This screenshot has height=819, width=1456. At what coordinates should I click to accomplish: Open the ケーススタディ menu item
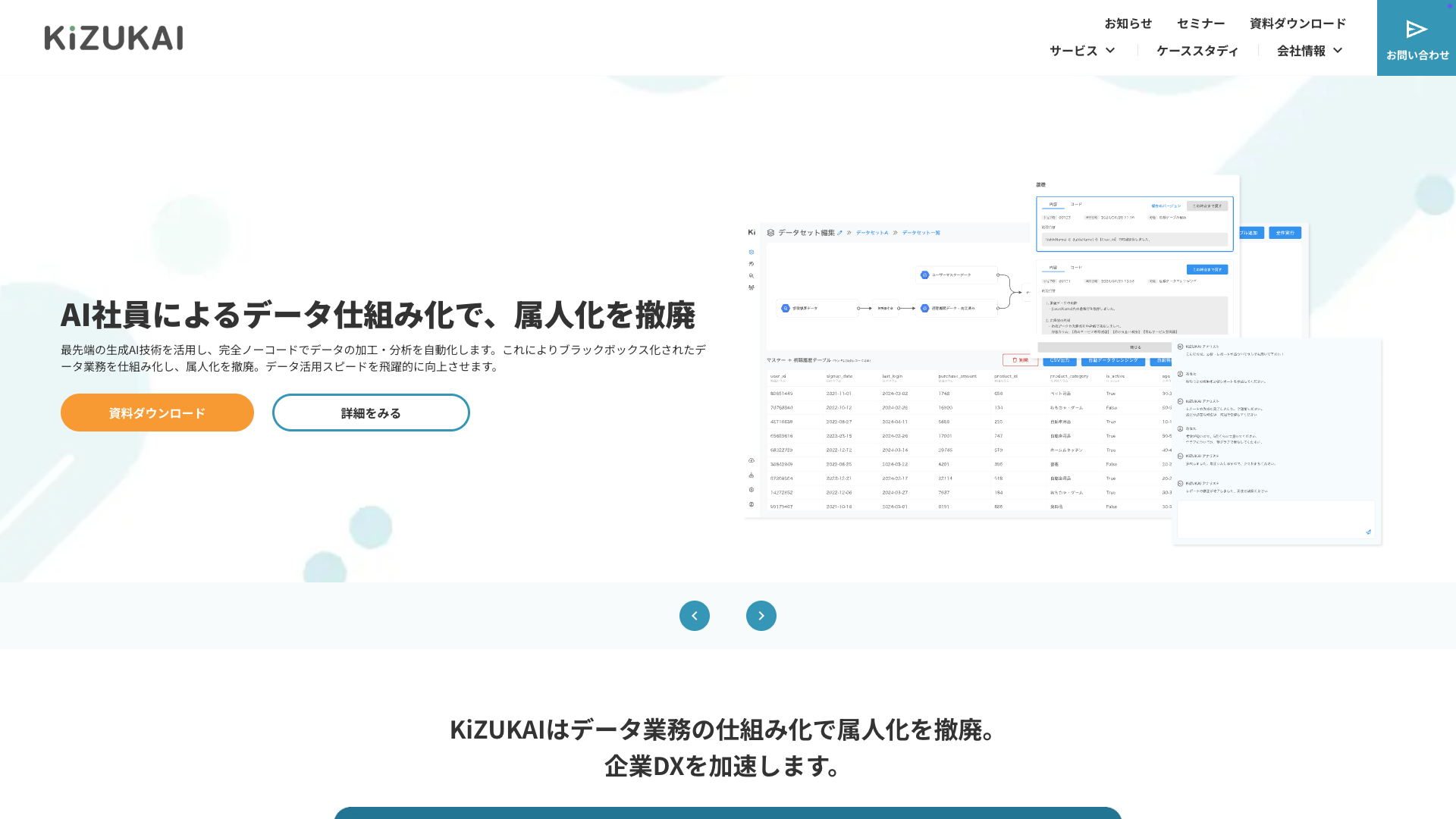(x=1197, y=51)
